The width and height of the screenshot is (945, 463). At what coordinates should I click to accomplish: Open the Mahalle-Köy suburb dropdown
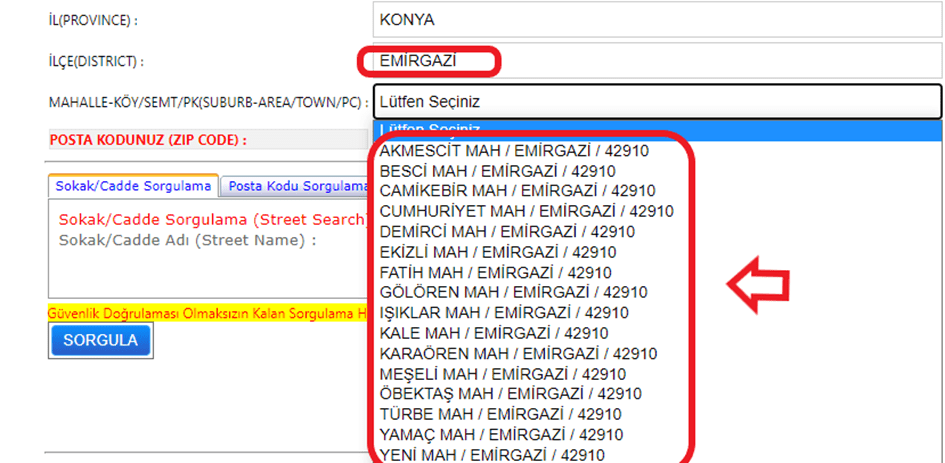657,101
